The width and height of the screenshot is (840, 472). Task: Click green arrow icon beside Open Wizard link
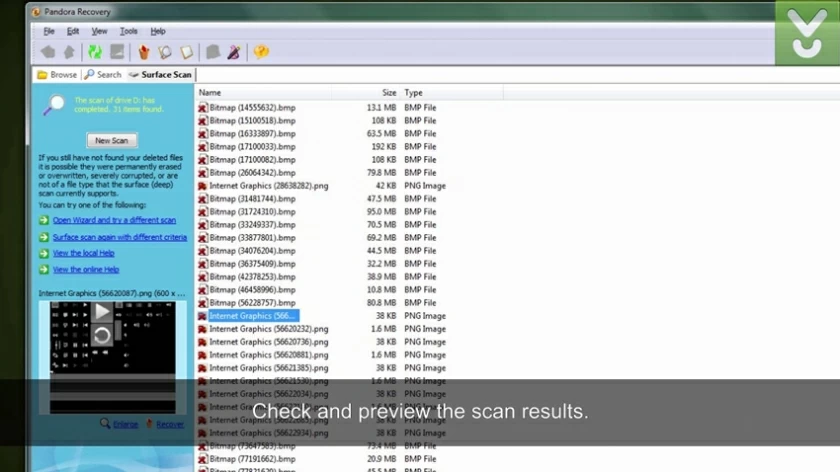point(44,220)
